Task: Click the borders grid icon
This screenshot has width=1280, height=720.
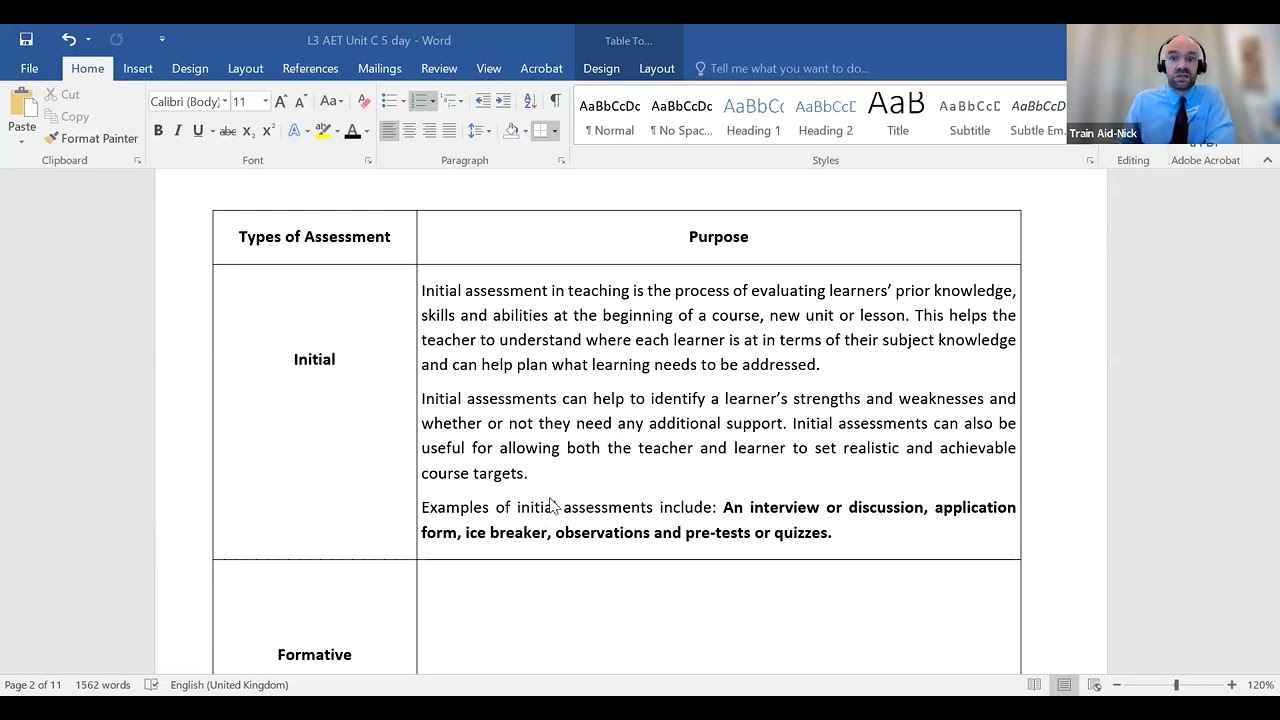Action: coord(540,131)
